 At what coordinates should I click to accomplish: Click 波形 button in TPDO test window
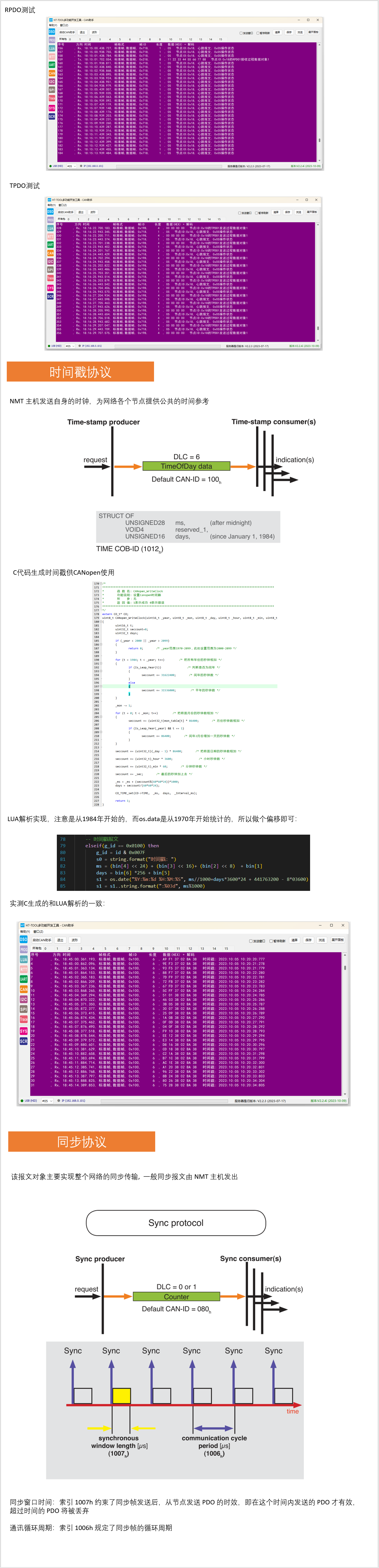pos(93,213)
